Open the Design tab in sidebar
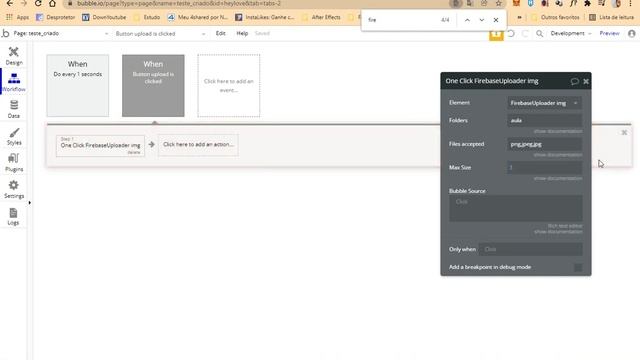 (x=13, y=56)
